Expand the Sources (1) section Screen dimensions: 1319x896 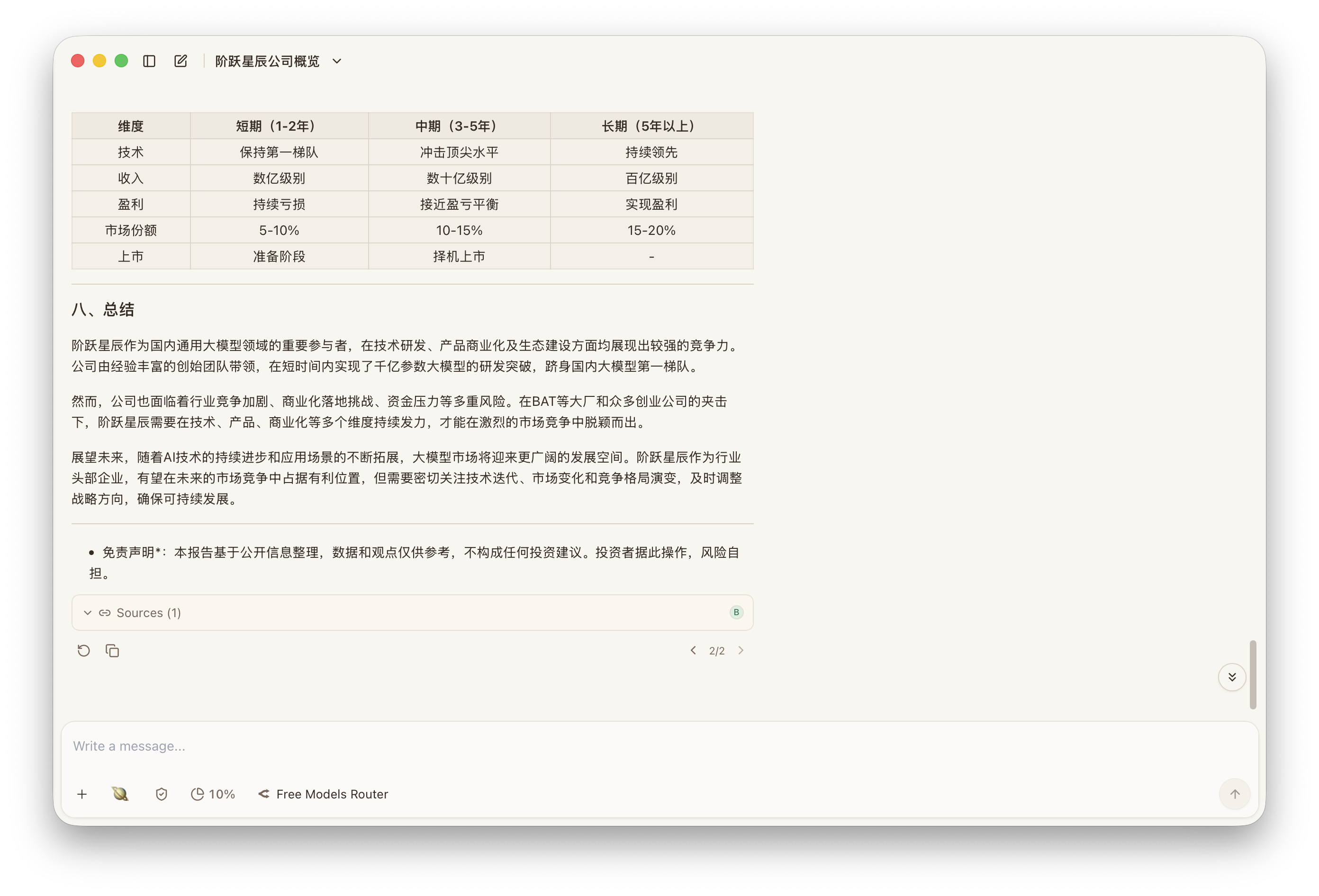139,612
